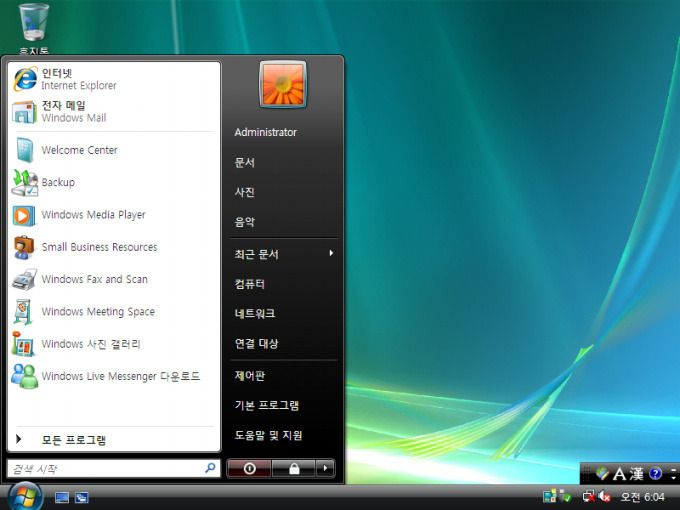The image size is (680, 510).
Task: Click language bar input mode A
Action: pos(619,474)
